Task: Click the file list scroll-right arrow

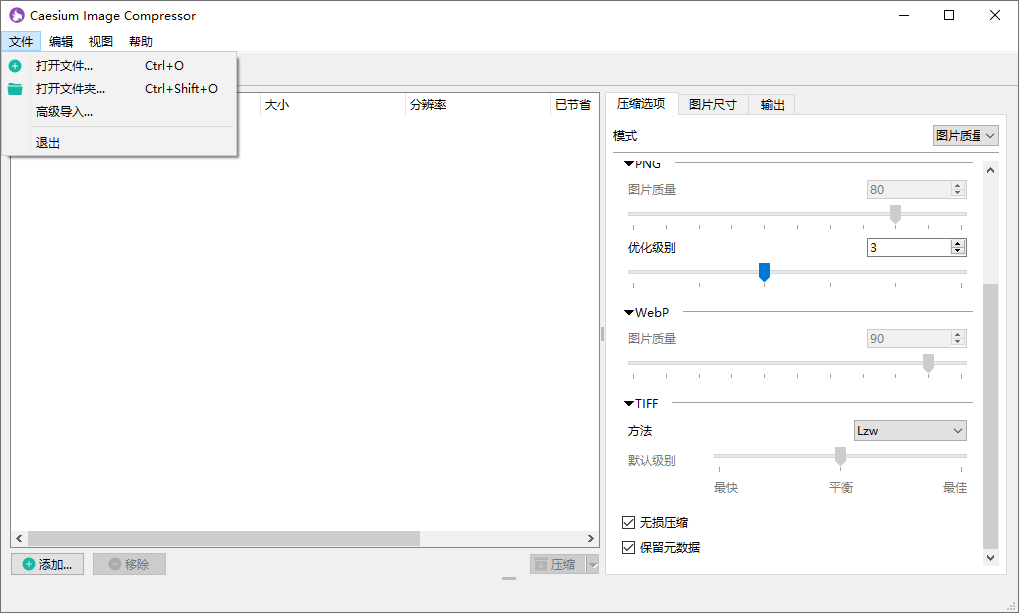Action: click(590, 538)
